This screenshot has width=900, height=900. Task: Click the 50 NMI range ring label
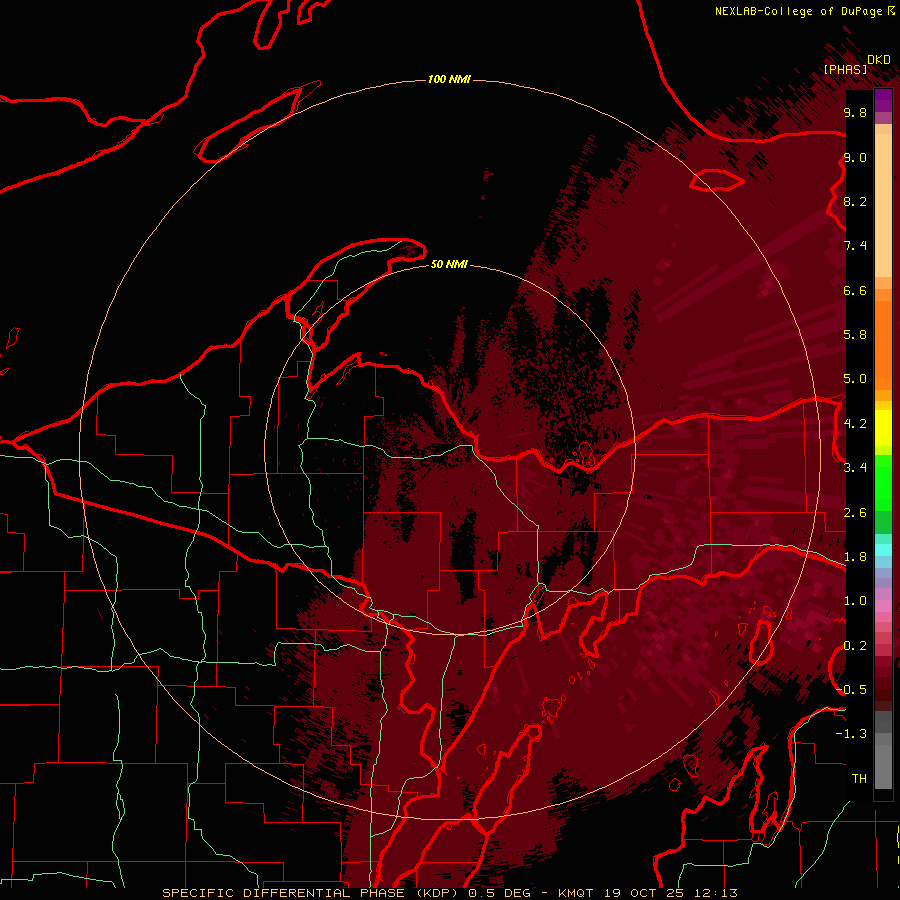click(x=449, y=264)
